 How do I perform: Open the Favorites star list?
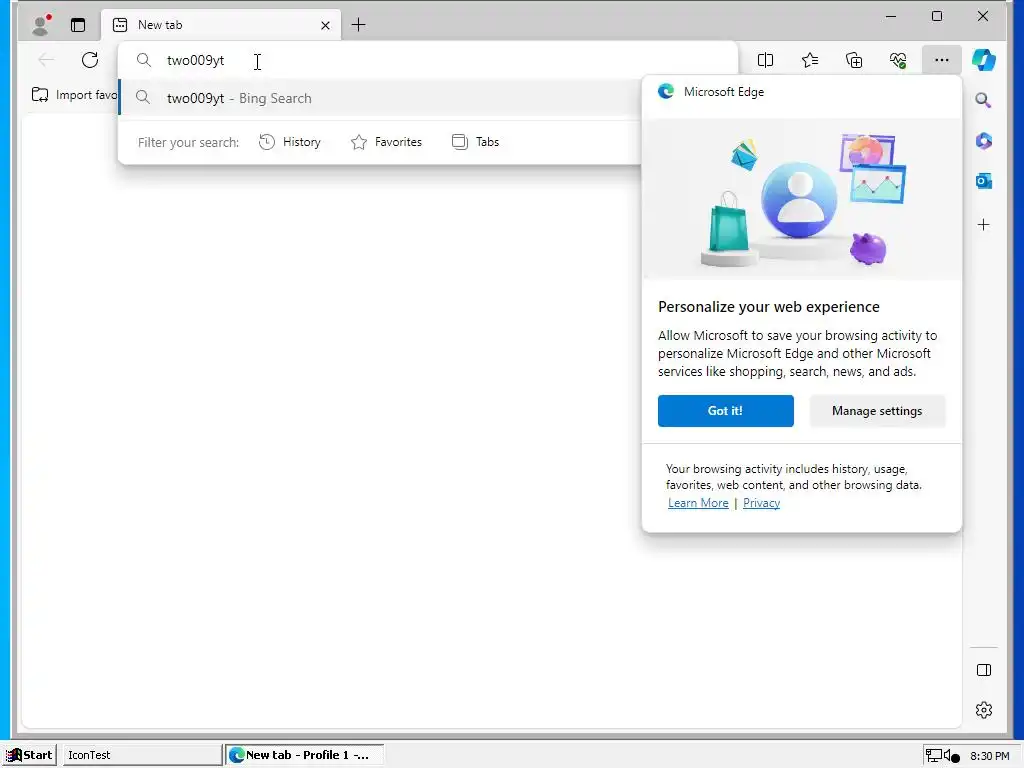(810, 60)
